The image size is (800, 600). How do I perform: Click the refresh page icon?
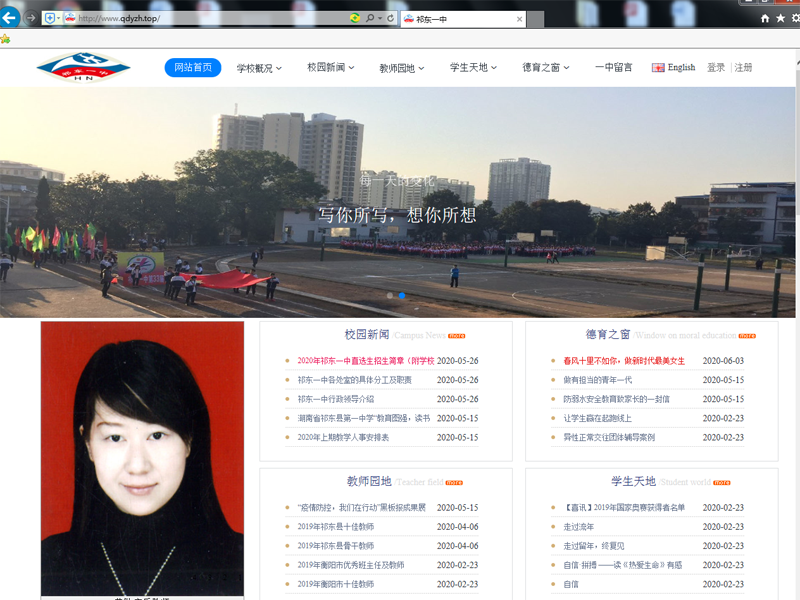pyautogui.click(x=391, y=18)
